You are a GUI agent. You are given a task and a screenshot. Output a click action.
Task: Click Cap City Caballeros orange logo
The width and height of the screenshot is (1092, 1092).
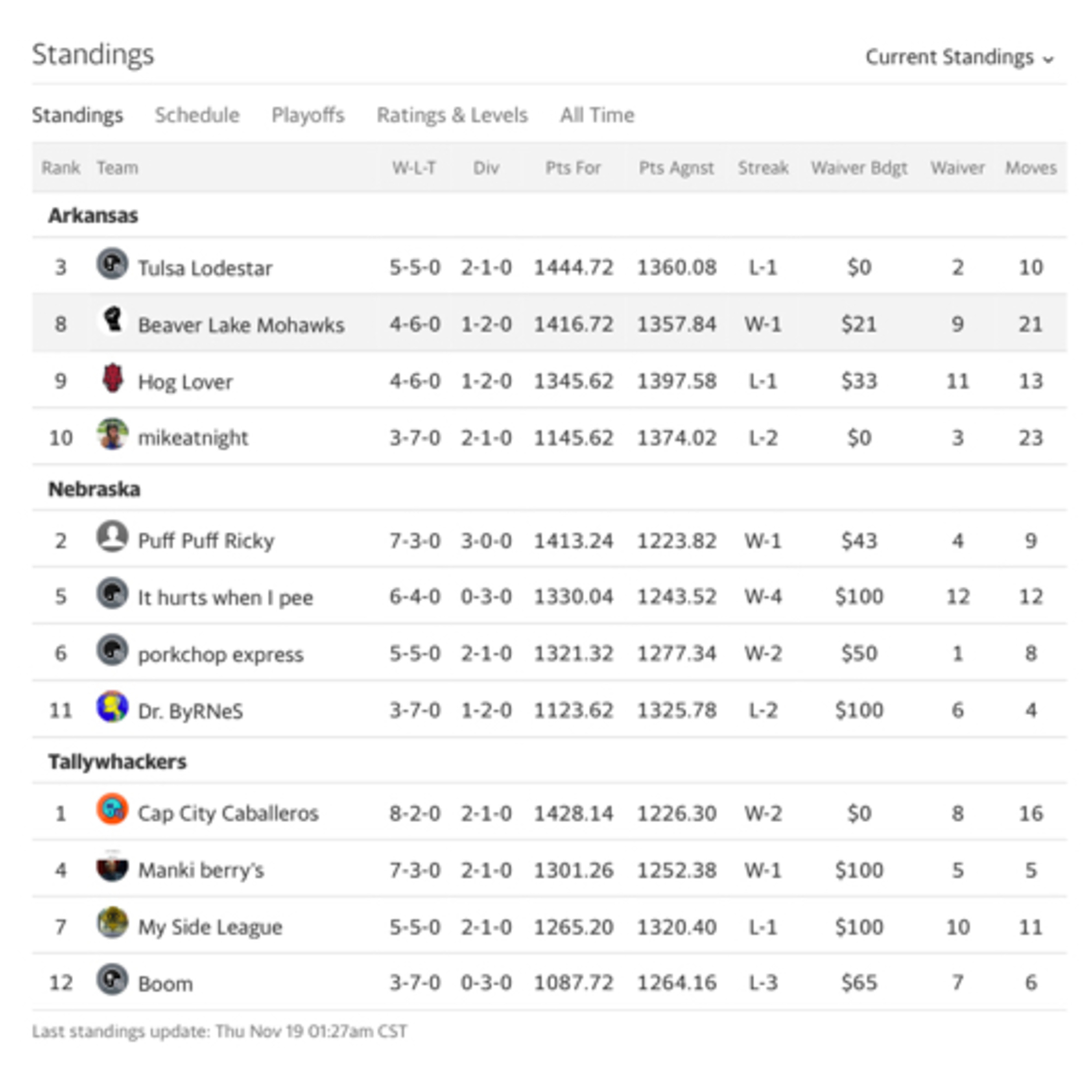point(112,810)
